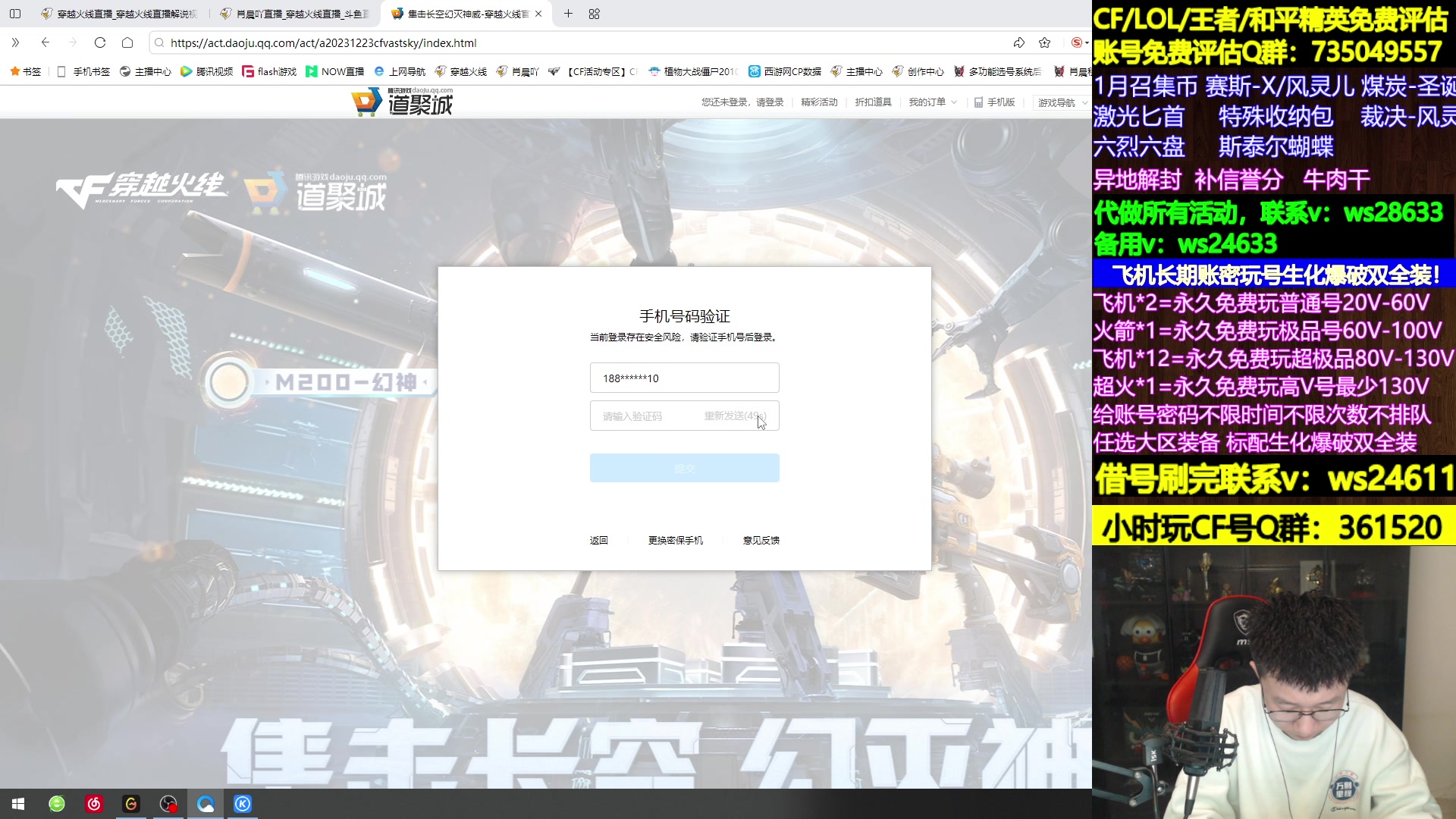Image resolution: width=1456 pixels, height=819 pixels.
Task: Click the browser back arrow
Action: point(45,42)
